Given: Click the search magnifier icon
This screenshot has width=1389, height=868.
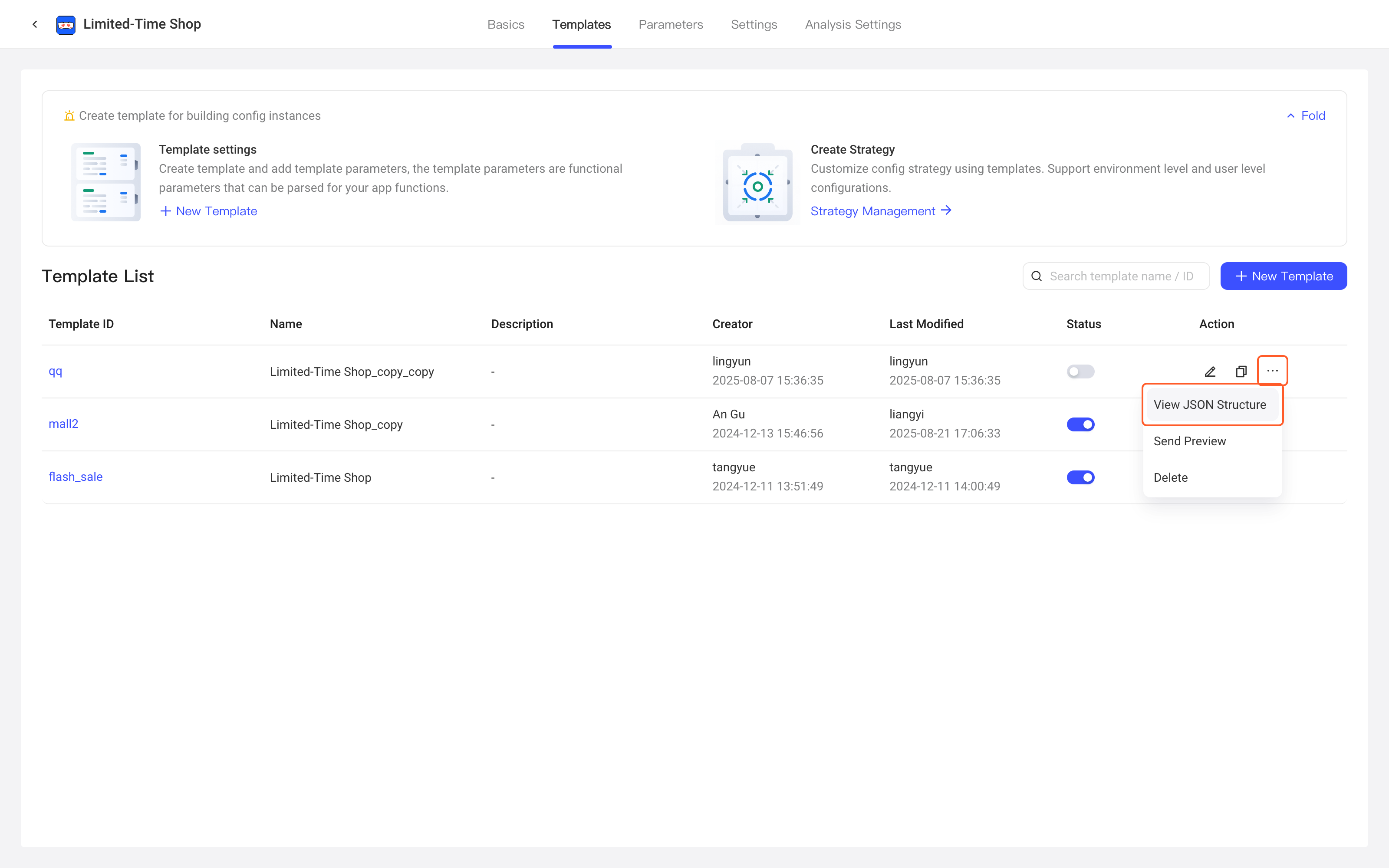Looking at the screenshot, I should (x=1037, y=276).
